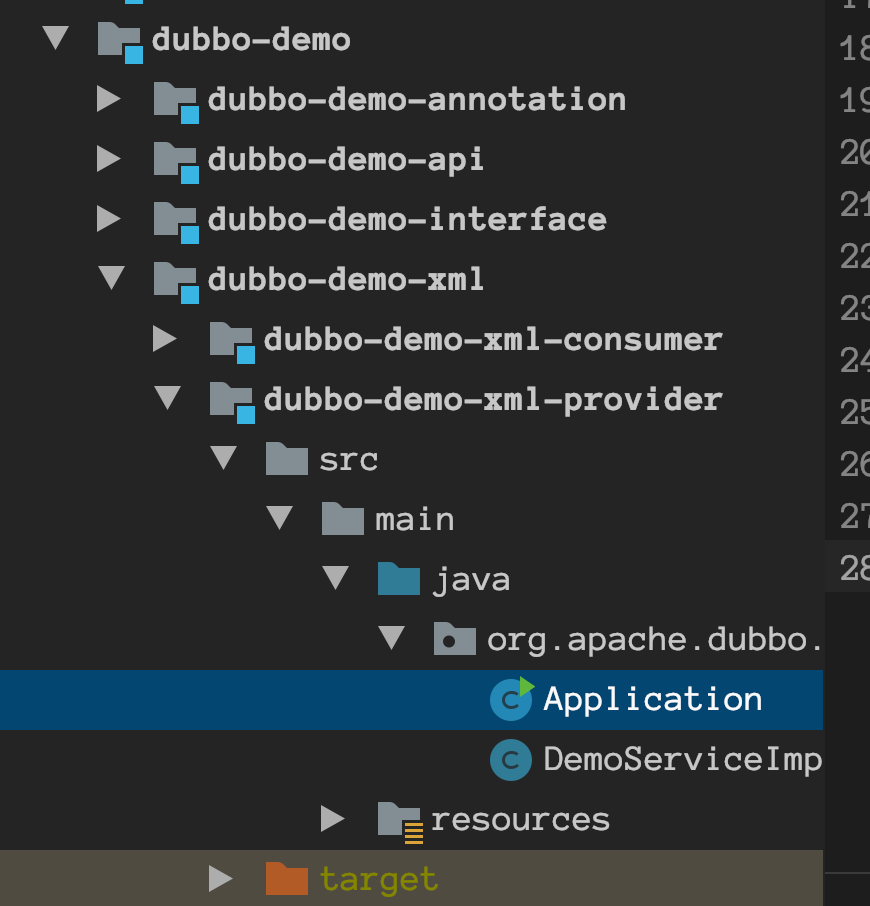Expand the dubbo-demo-annotation module
The width and height of the screenshot is (870, 906).
click(109, 100)
